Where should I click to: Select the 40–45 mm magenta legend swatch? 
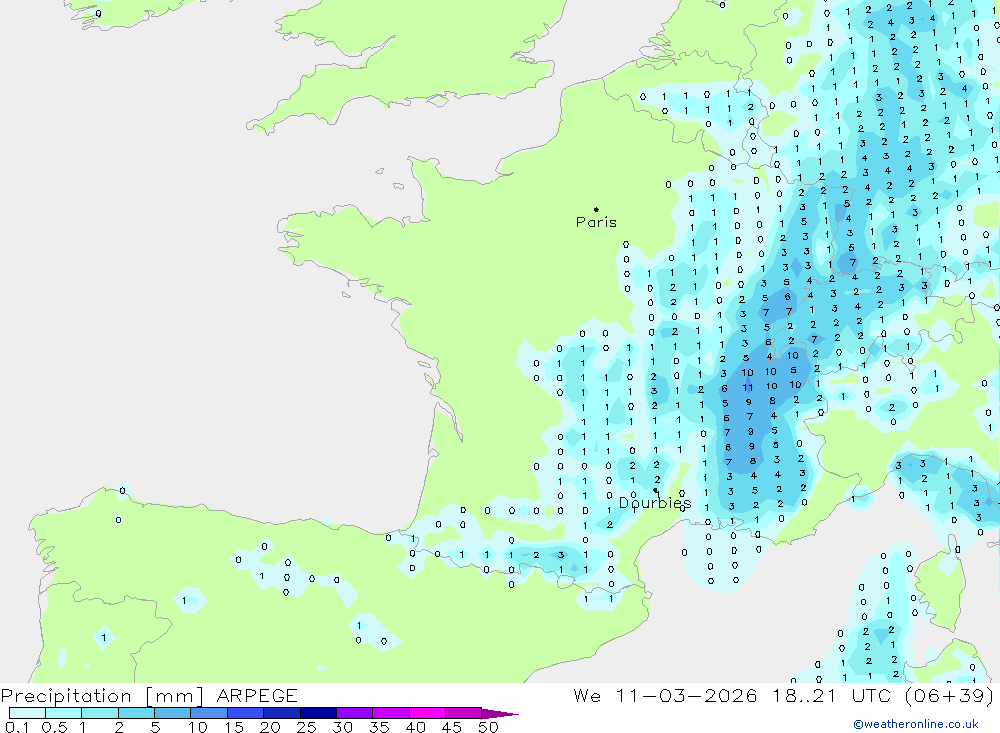[427, 713]
